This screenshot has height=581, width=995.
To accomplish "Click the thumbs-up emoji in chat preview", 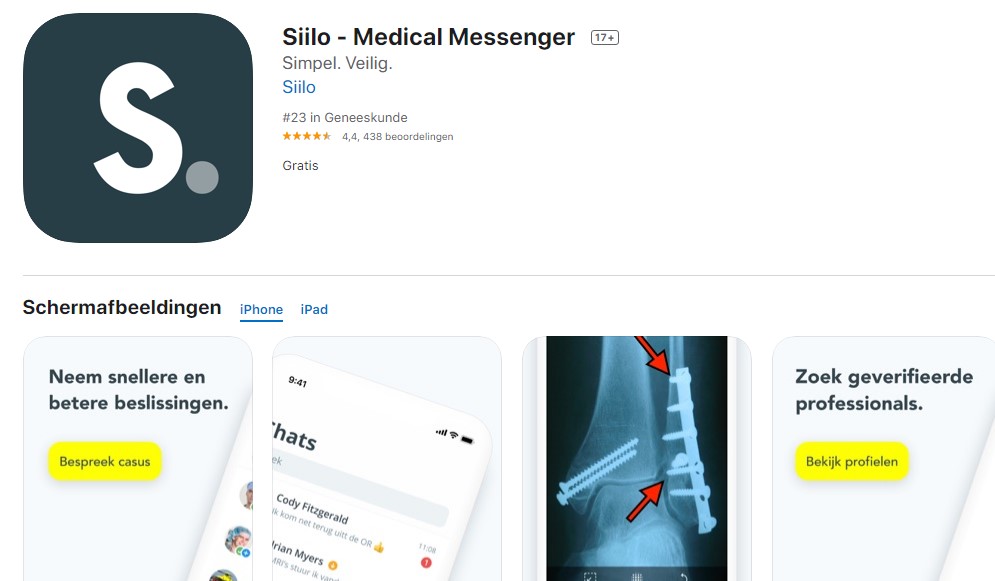I will pyautogui.click(x=379, y=547).
